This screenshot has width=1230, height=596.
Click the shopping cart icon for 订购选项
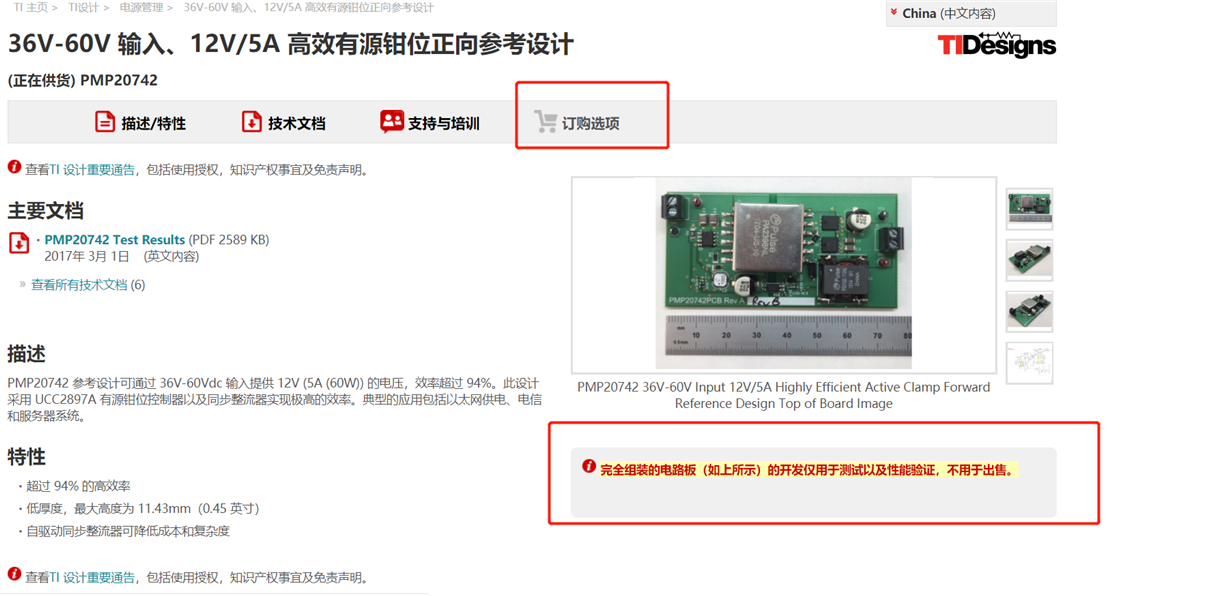coord(545,122)
